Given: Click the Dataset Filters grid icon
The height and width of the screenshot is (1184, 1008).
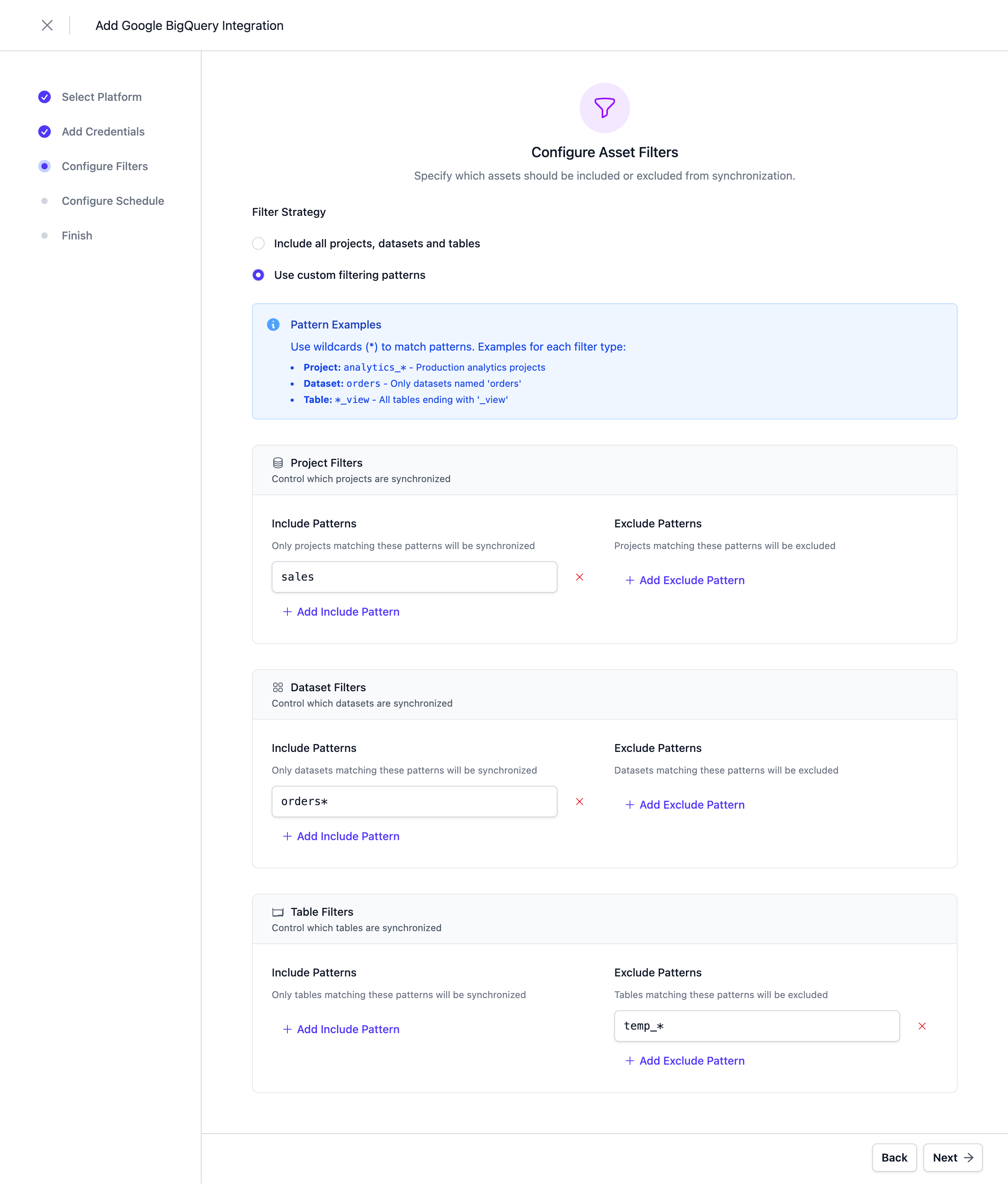Looking at the screenshot, I should tap(278, 687).
